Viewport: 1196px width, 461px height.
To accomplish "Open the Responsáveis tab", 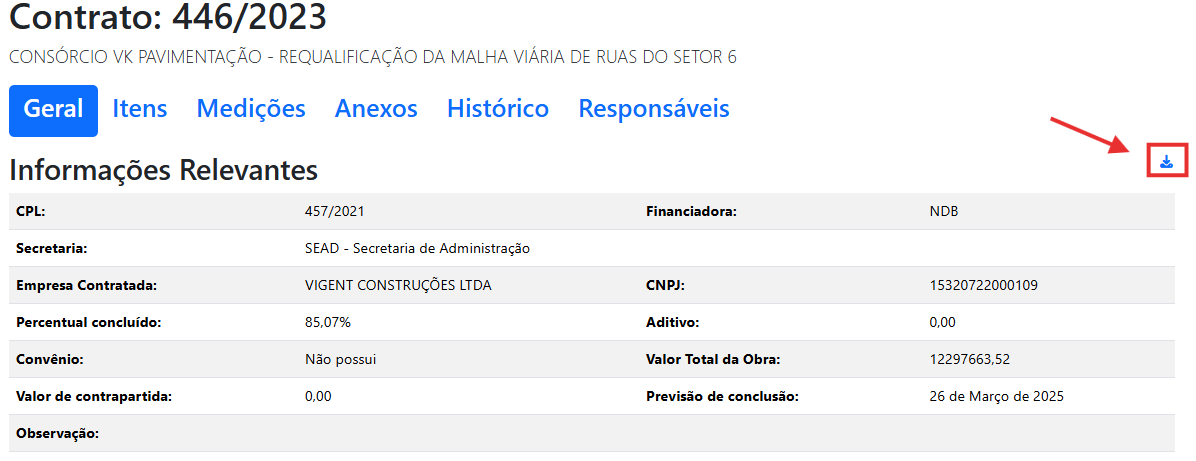I will tap(654, 110).
